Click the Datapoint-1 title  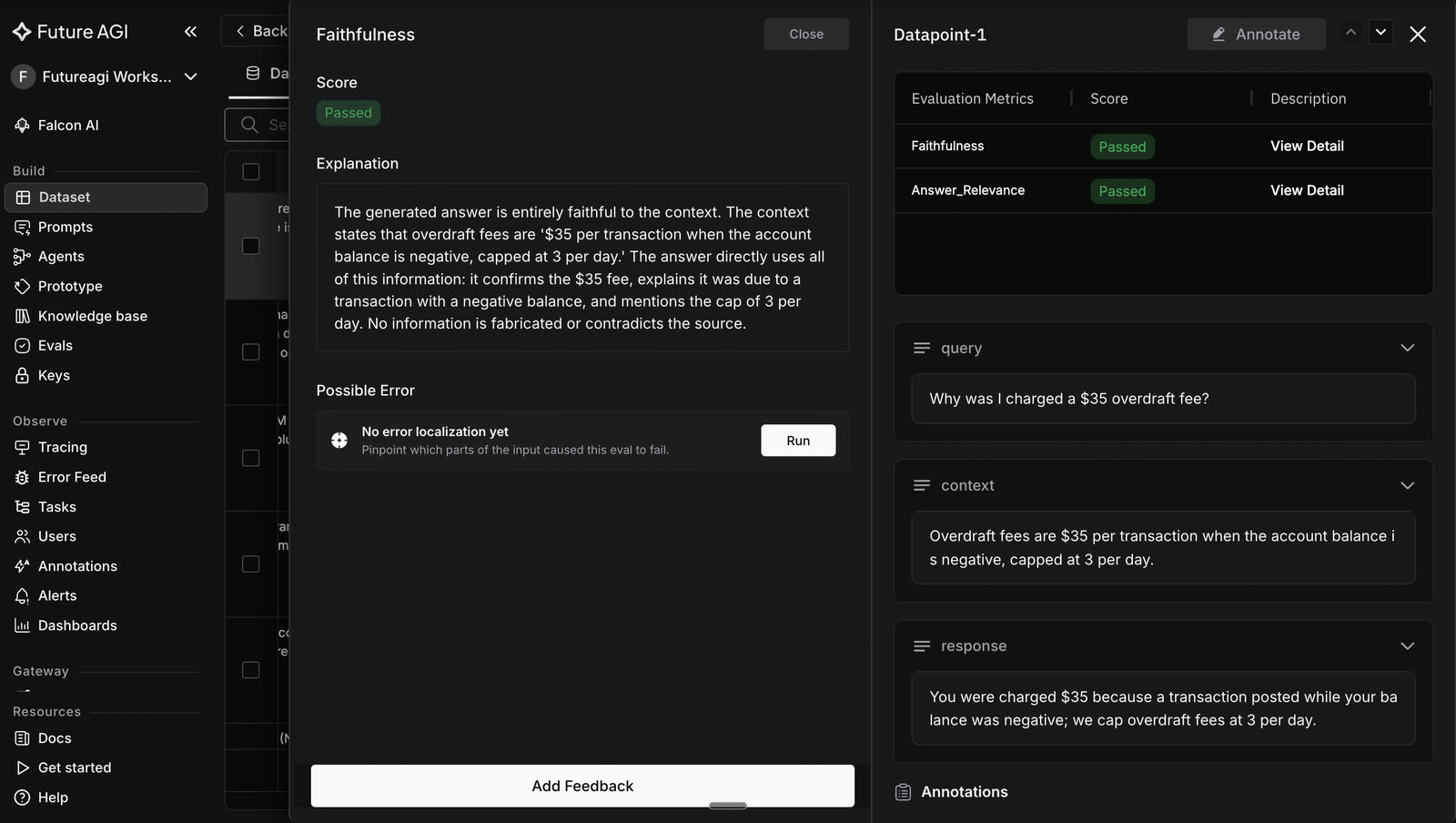939,35
